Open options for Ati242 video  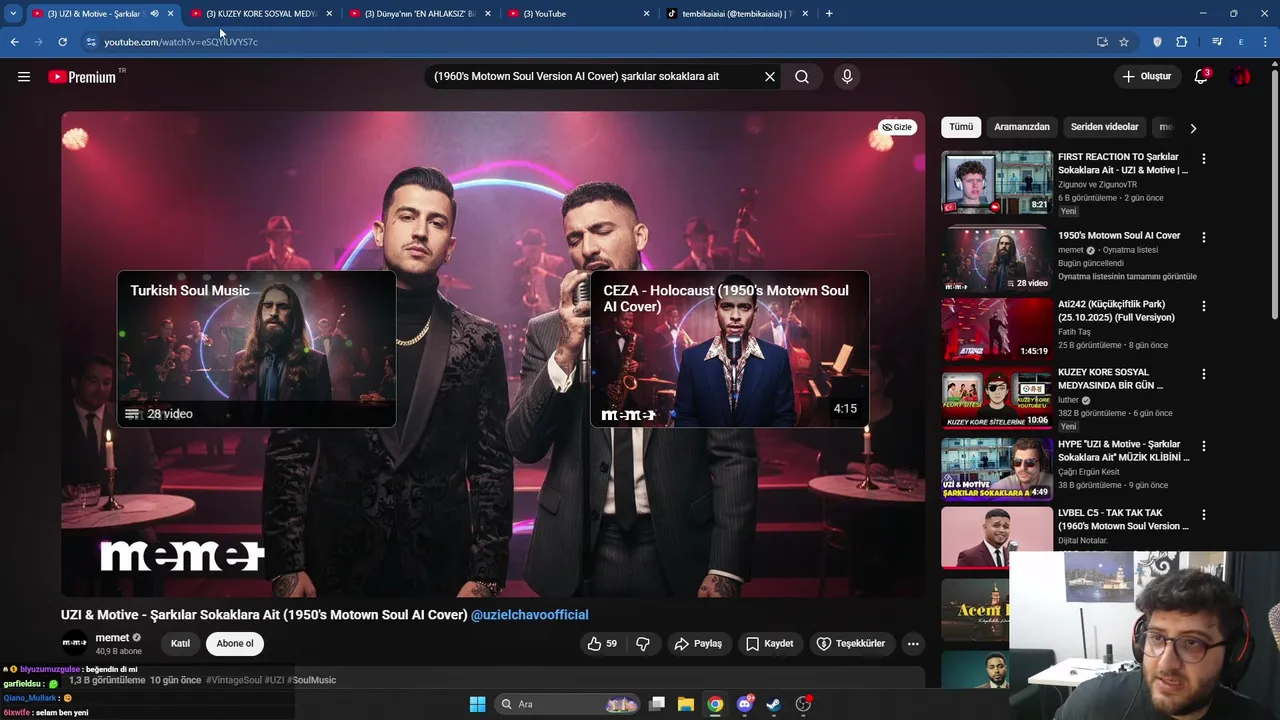pyautogui.click(x=1203, y=306)
